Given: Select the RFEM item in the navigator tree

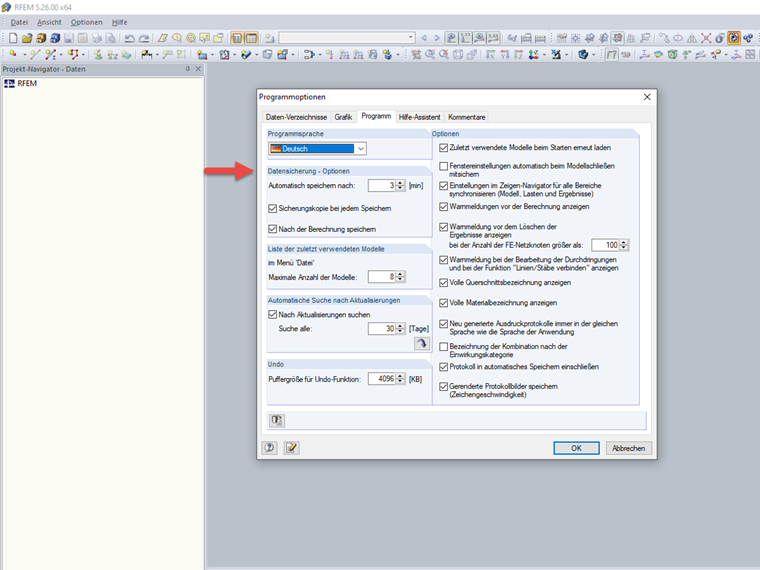Looking at the screenshot, I should pos(27,83).
